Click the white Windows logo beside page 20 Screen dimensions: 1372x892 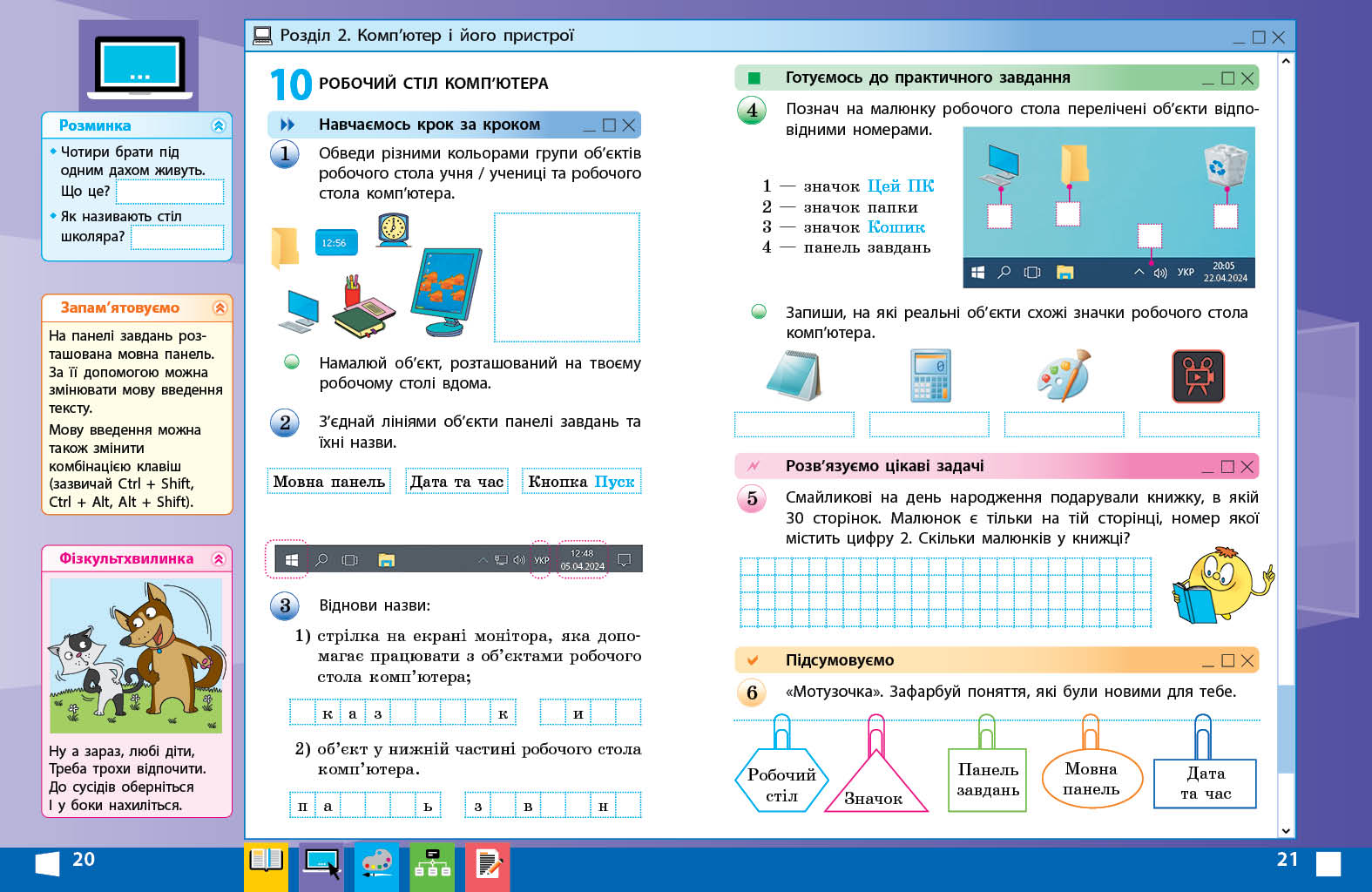pos(47,863)
